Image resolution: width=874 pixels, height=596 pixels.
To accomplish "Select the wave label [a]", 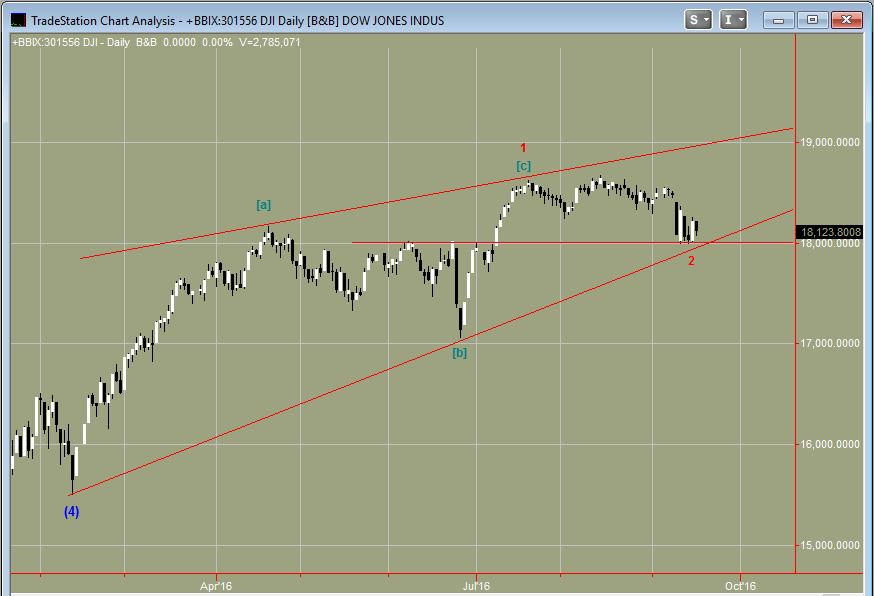I will coord(264,205).
